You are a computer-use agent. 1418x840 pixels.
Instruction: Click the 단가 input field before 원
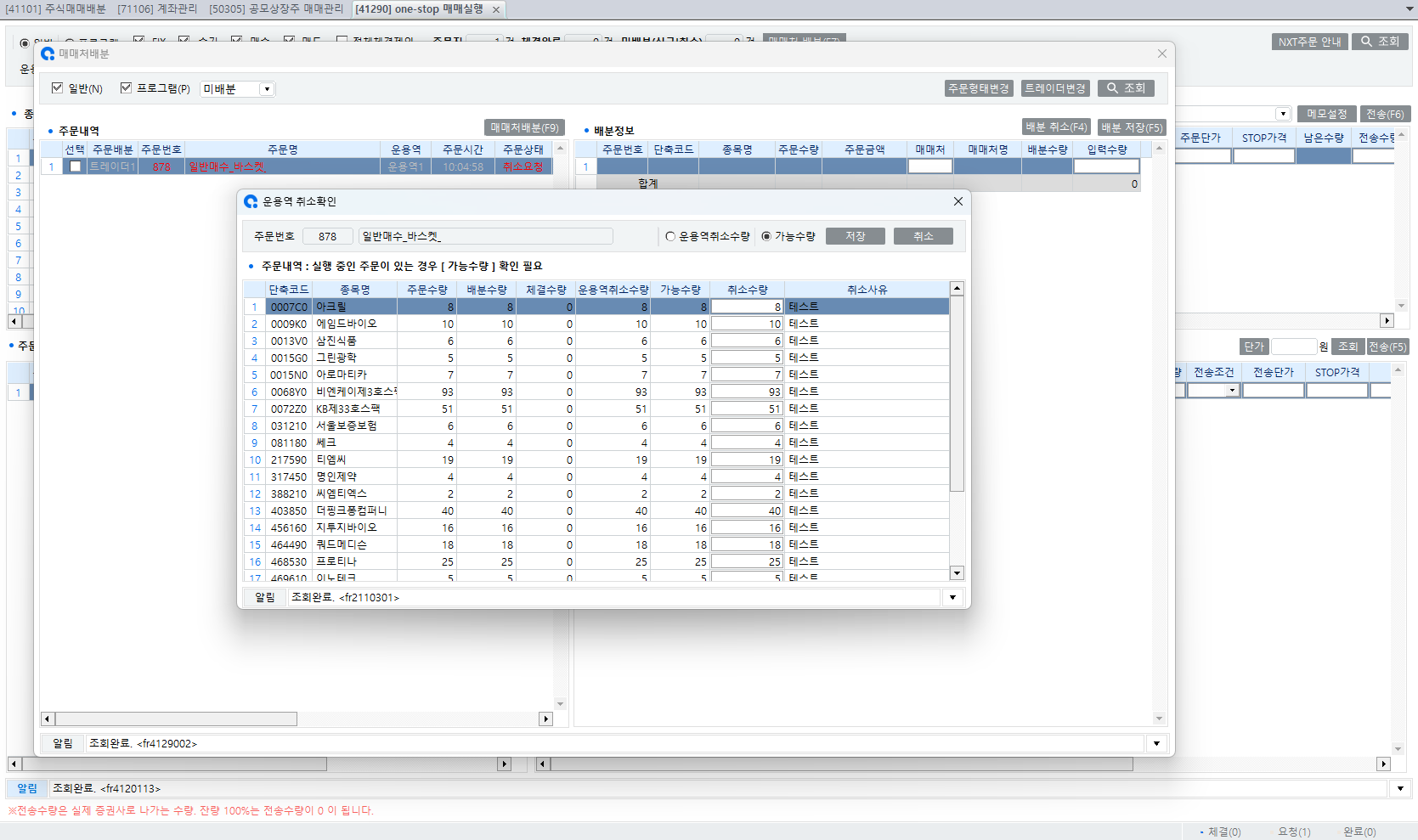[x=1294, y=347]
